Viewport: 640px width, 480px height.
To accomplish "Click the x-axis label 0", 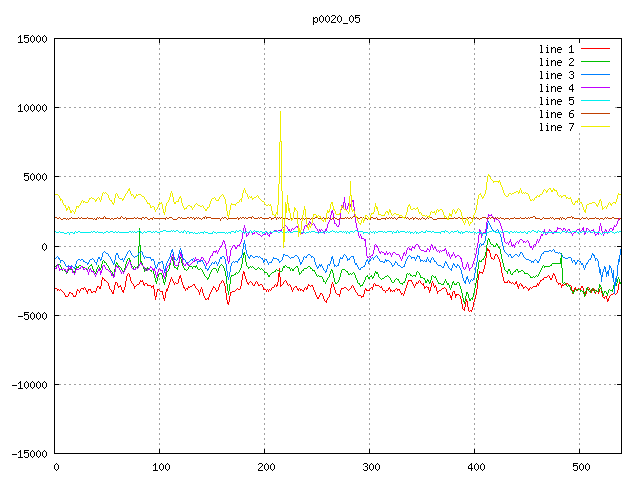I will click(56, 467).
